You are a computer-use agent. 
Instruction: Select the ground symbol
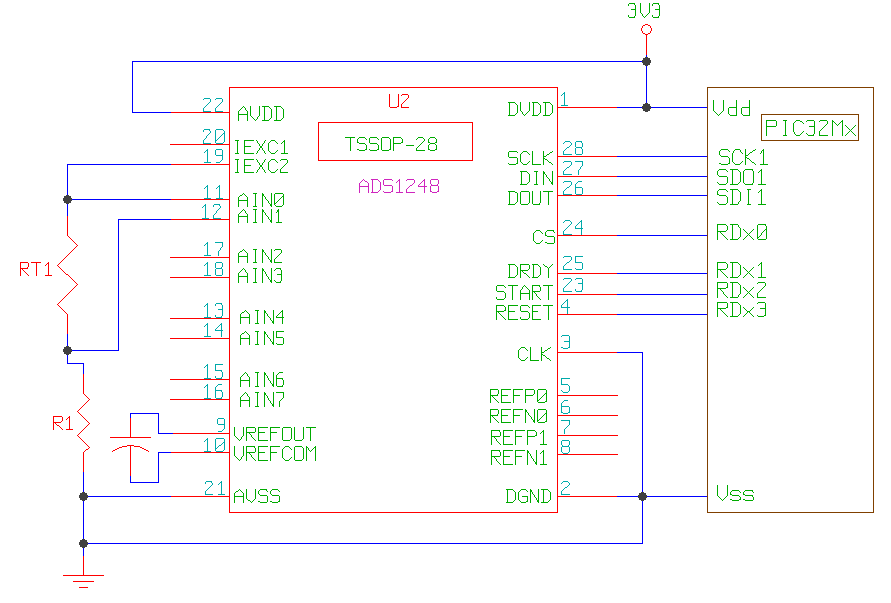pos(84,581)
